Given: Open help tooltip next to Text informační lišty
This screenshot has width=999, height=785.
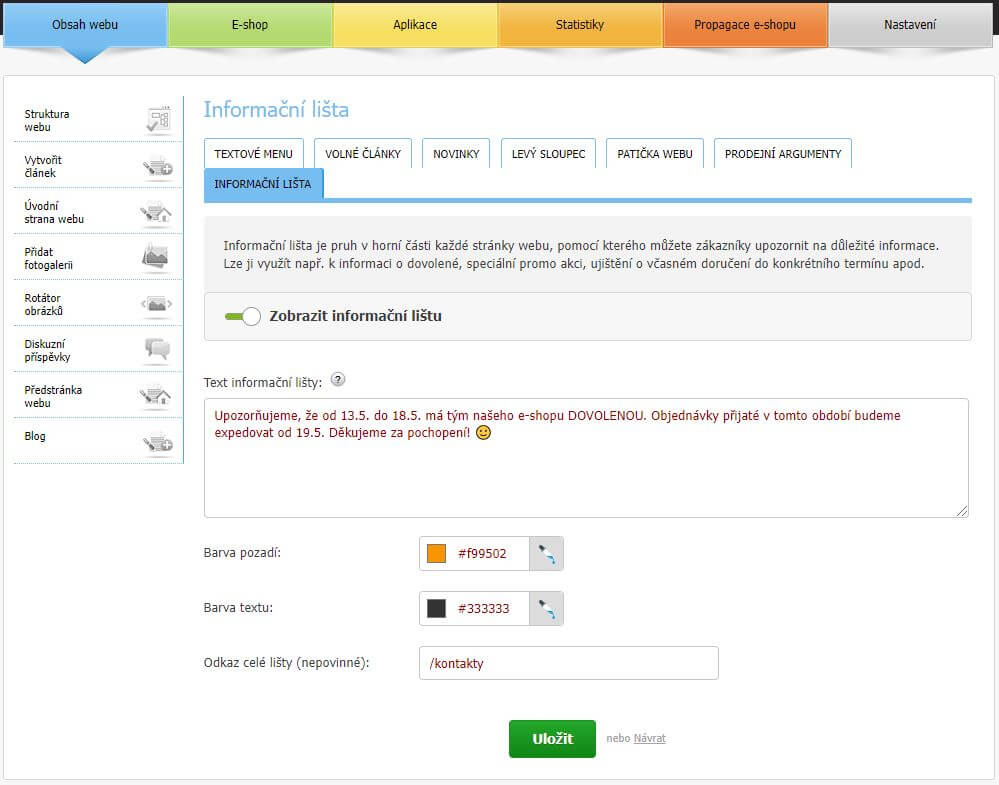Looking at the screenshot, I should (338, 379).
